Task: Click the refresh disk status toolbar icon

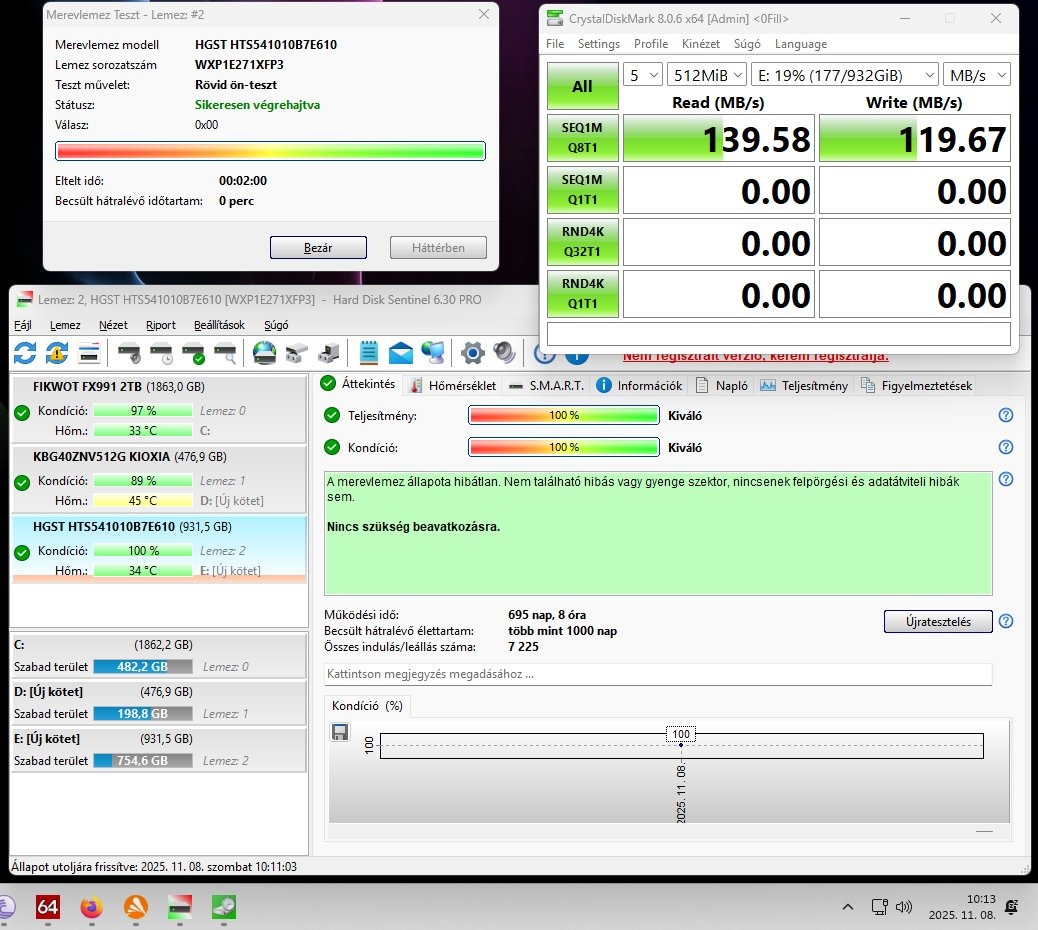Action: point(25,352)
